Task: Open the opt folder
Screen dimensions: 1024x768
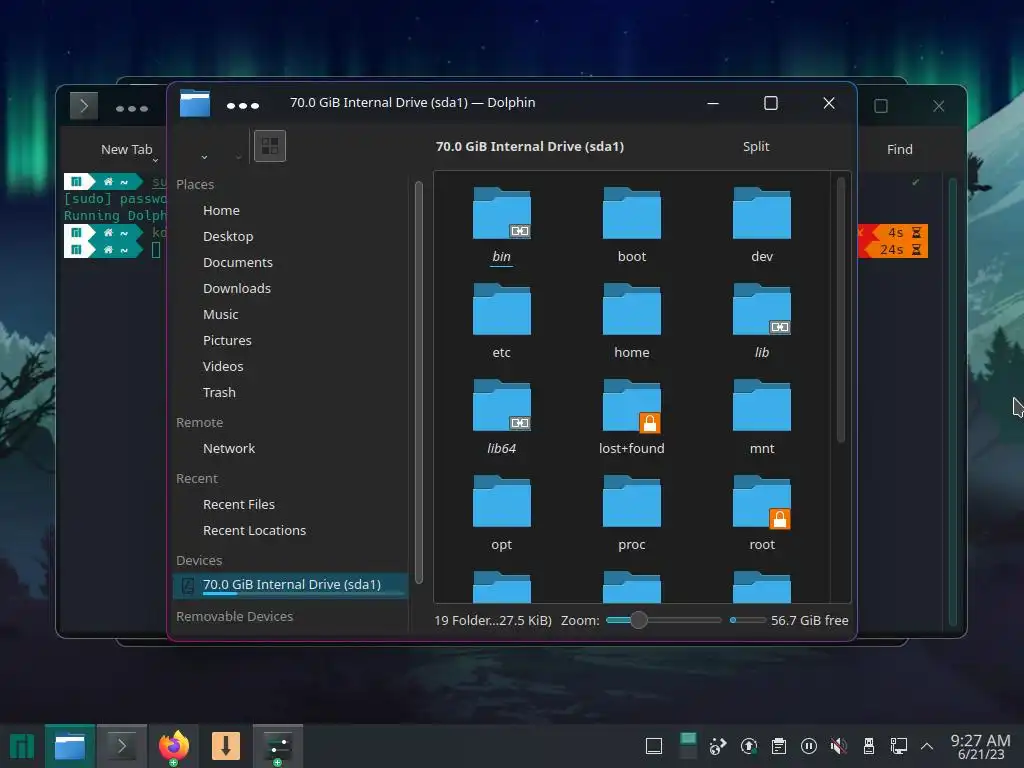Action: 501,513
